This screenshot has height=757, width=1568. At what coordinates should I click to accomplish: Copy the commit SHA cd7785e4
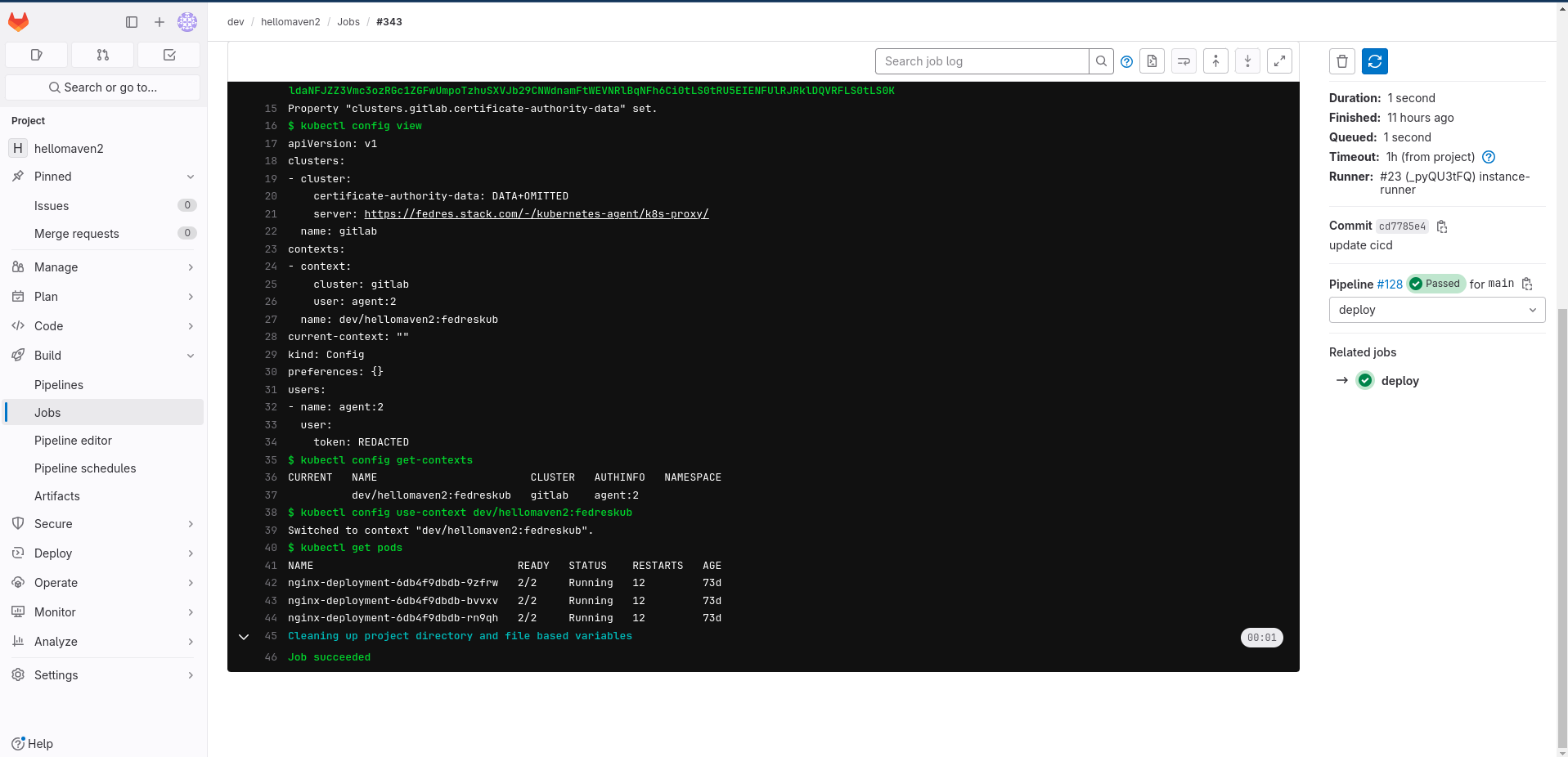point(1442,226)
